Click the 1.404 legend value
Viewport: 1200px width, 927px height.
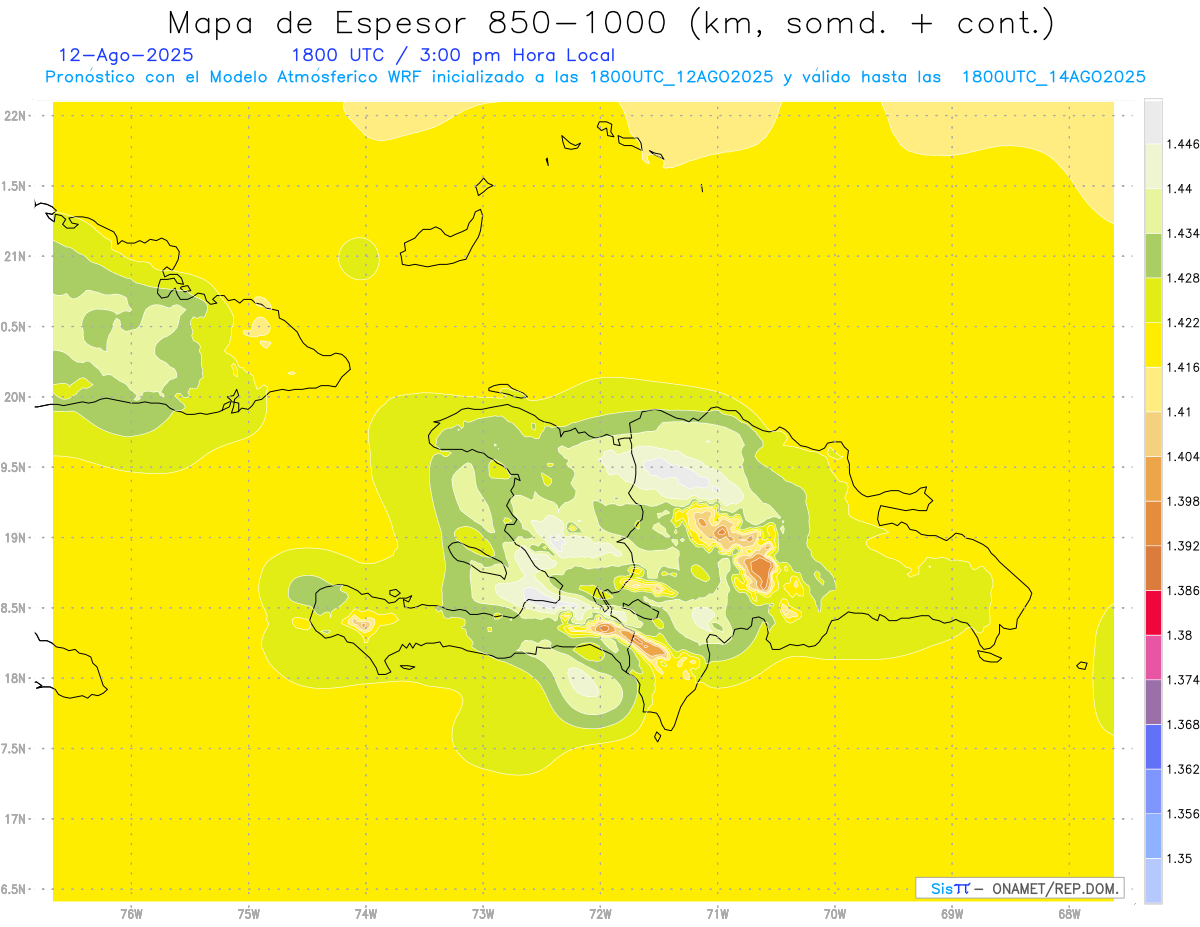click(x=1185, y=457)
